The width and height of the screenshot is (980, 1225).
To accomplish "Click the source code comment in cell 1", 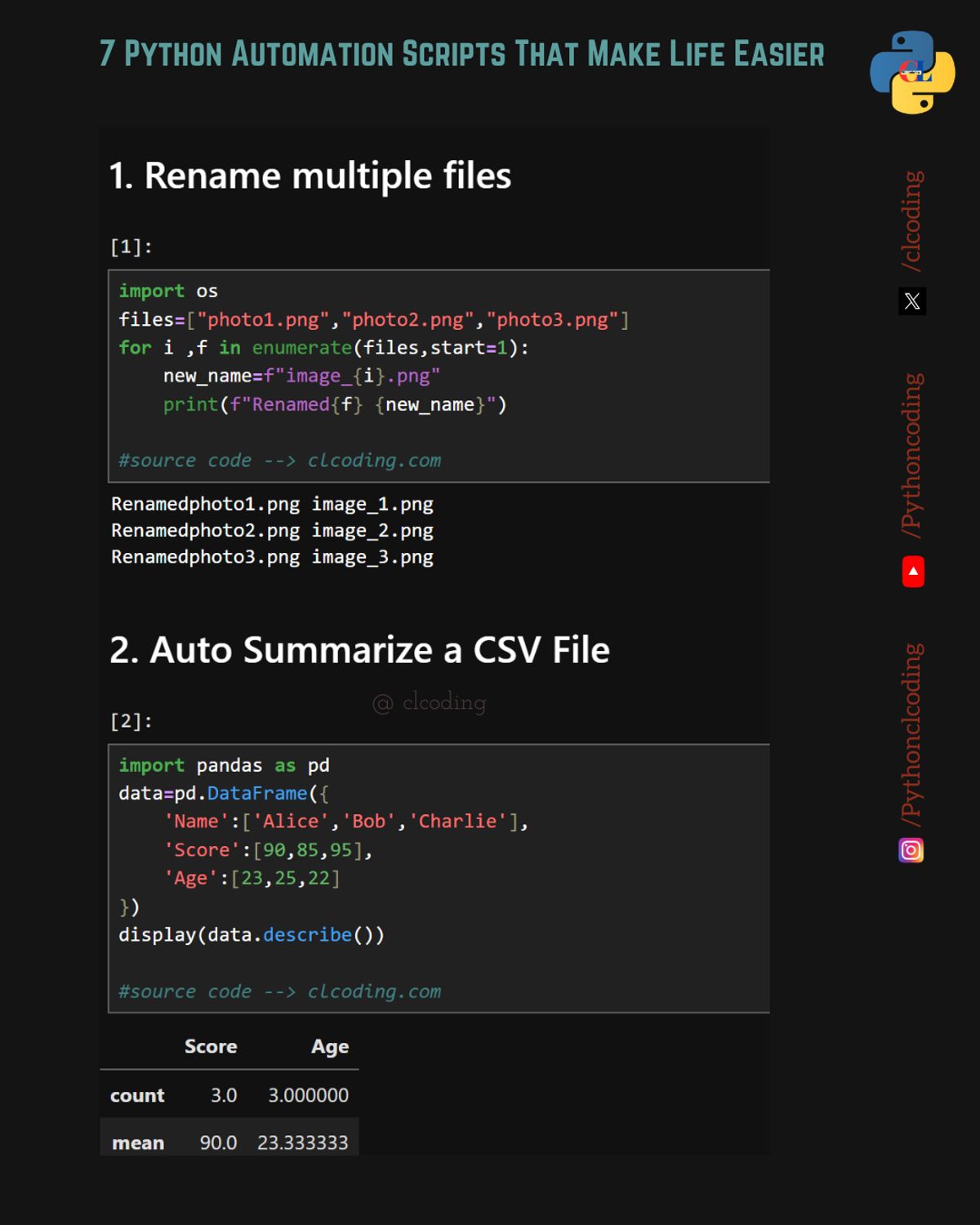I will pyautogui.click(x=279, y=461).
